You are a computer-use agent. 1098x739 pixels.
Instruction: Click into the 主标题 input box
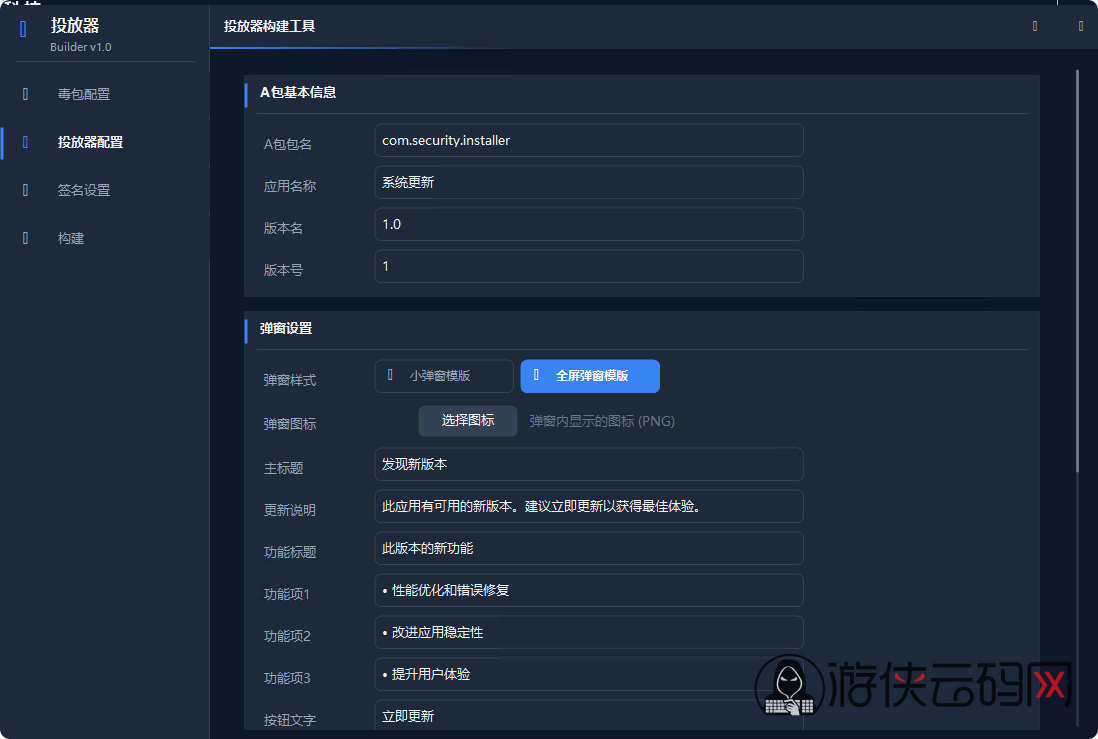pyautogui.click(x=588, y=464)
